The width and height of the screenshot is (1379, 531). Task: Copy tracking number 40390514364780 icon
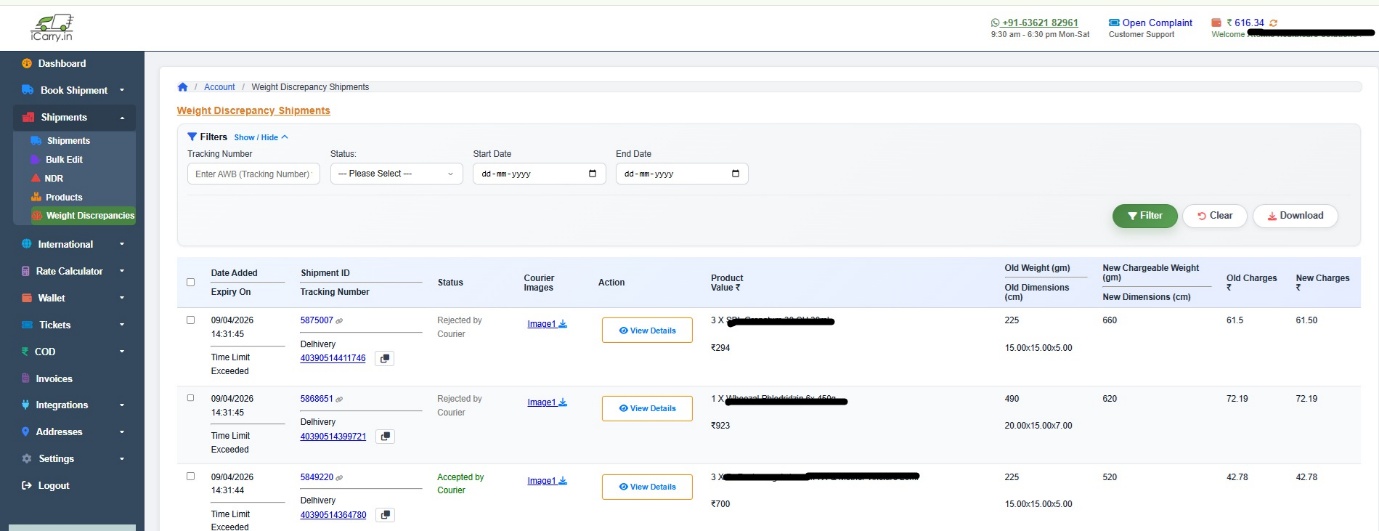[x=385, y=515]
